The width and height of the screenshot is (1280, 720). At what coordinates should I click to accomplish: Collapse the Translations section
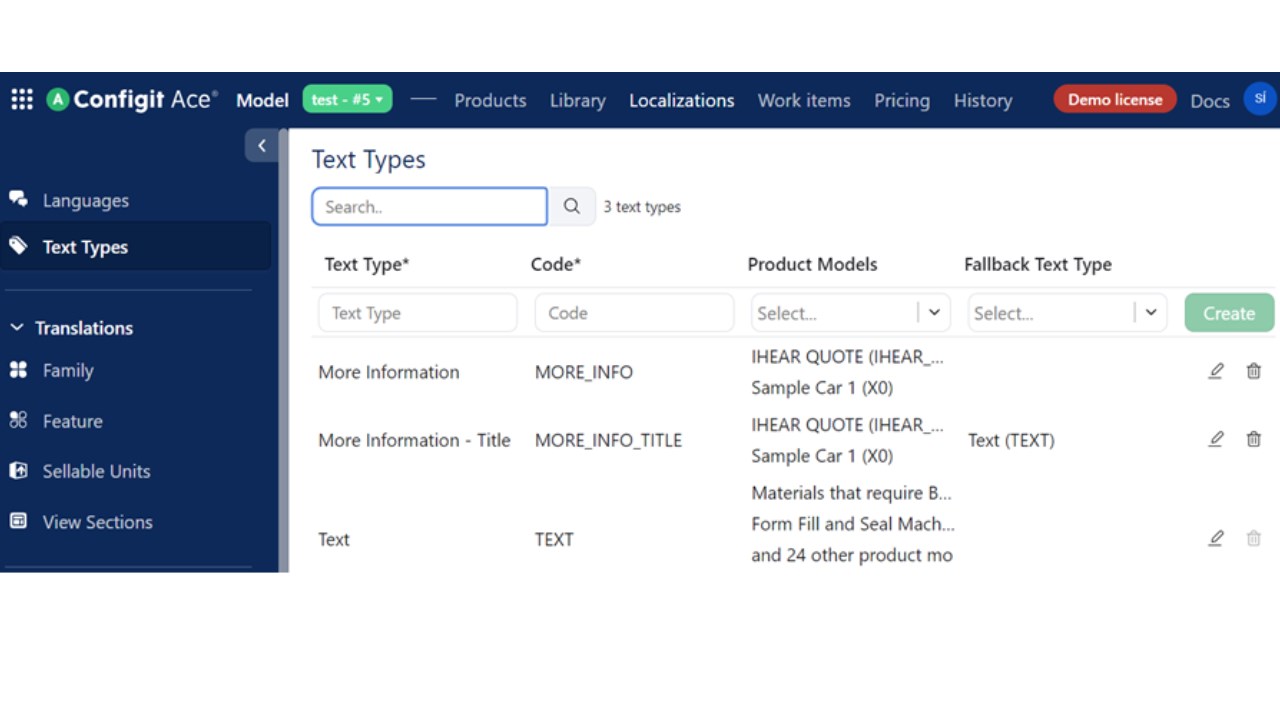17,328
